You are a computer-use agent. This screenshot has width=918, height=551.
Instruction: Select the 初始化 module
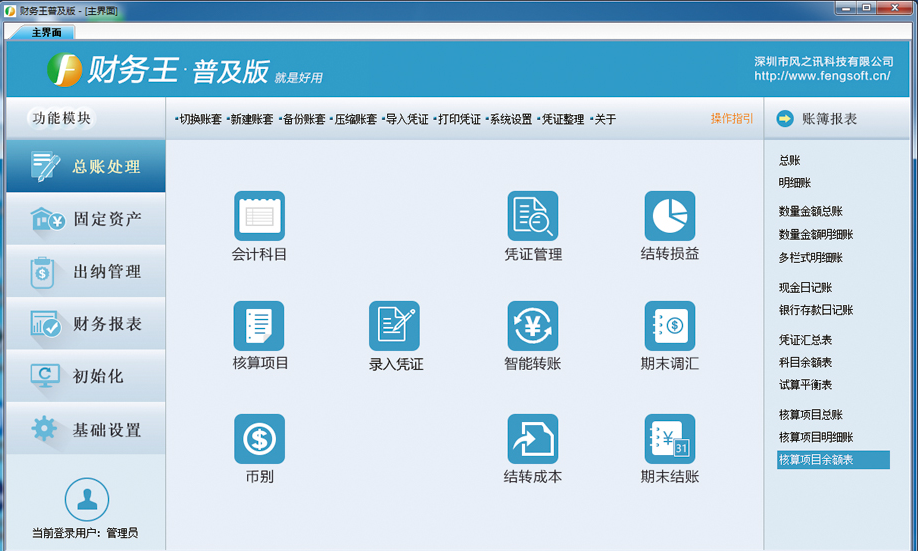(85, 376)
